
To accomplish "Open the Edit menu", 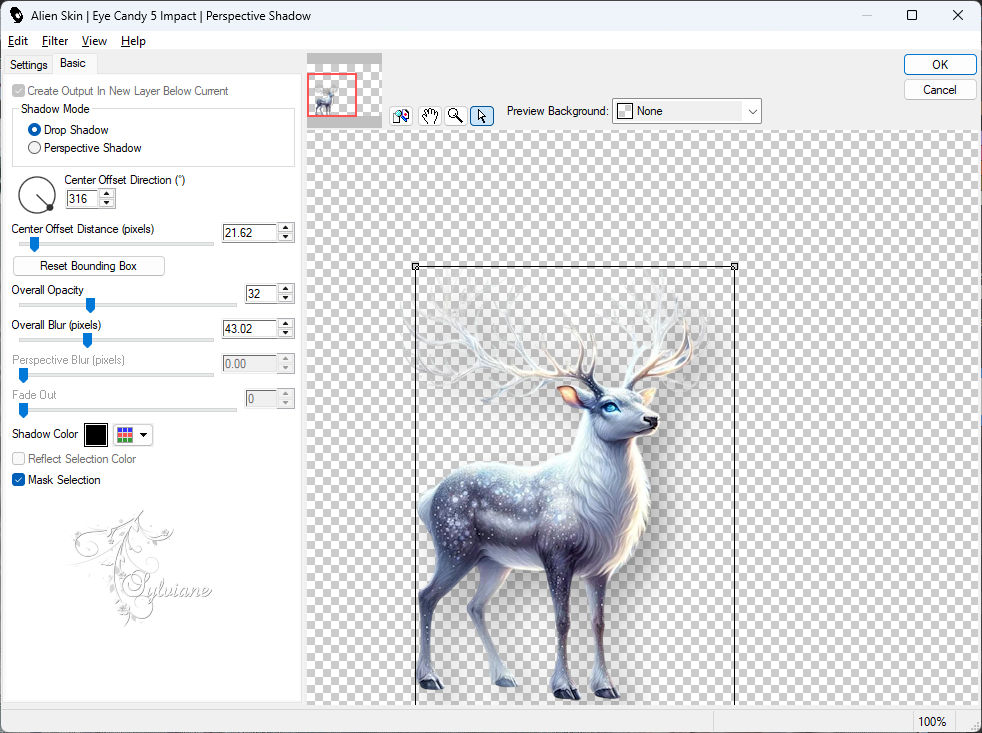I will coord(18,41).
